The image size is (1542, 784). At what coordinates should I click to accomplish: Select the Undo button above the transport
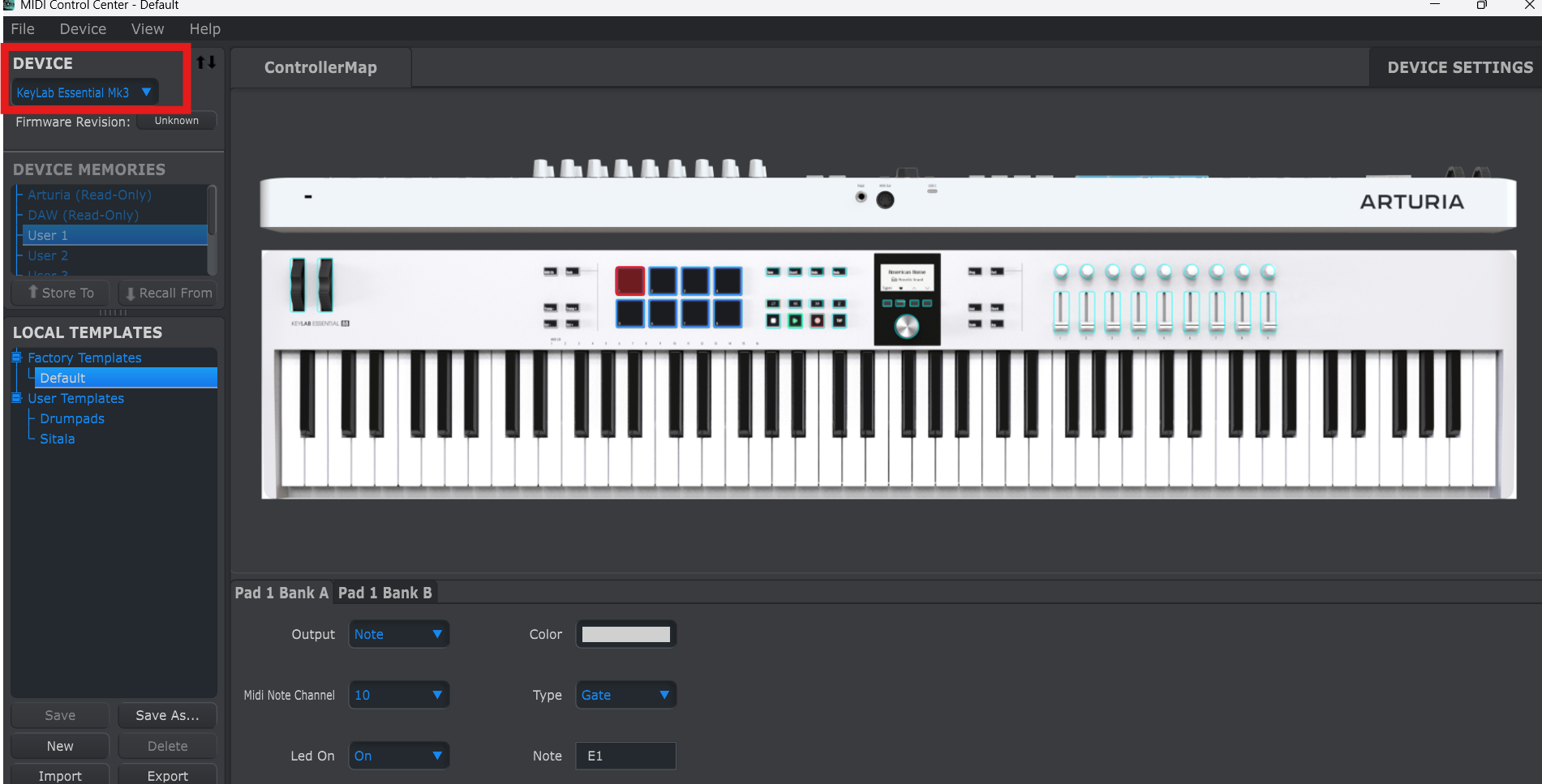tap(817, 272)
